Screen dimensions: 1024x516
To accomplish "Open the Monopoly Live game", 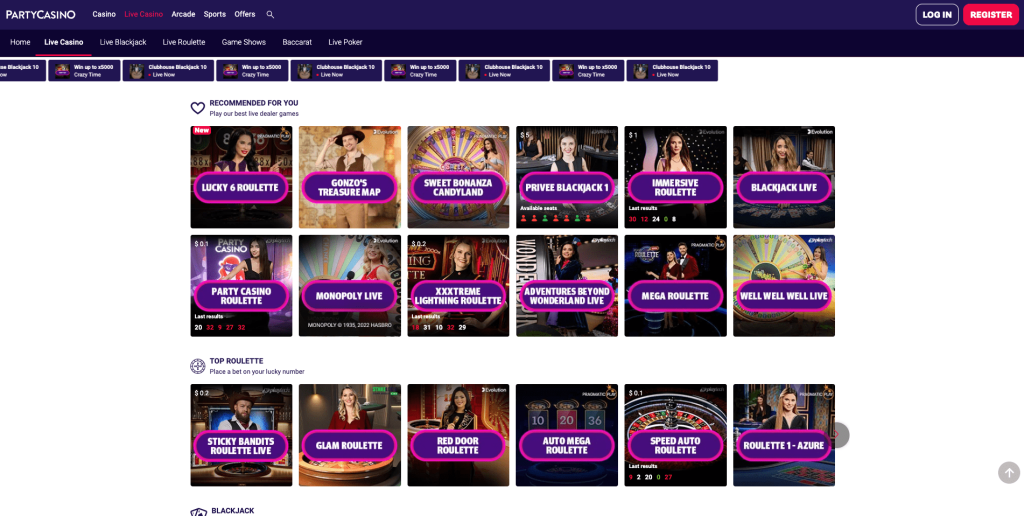I will (349, 286).
